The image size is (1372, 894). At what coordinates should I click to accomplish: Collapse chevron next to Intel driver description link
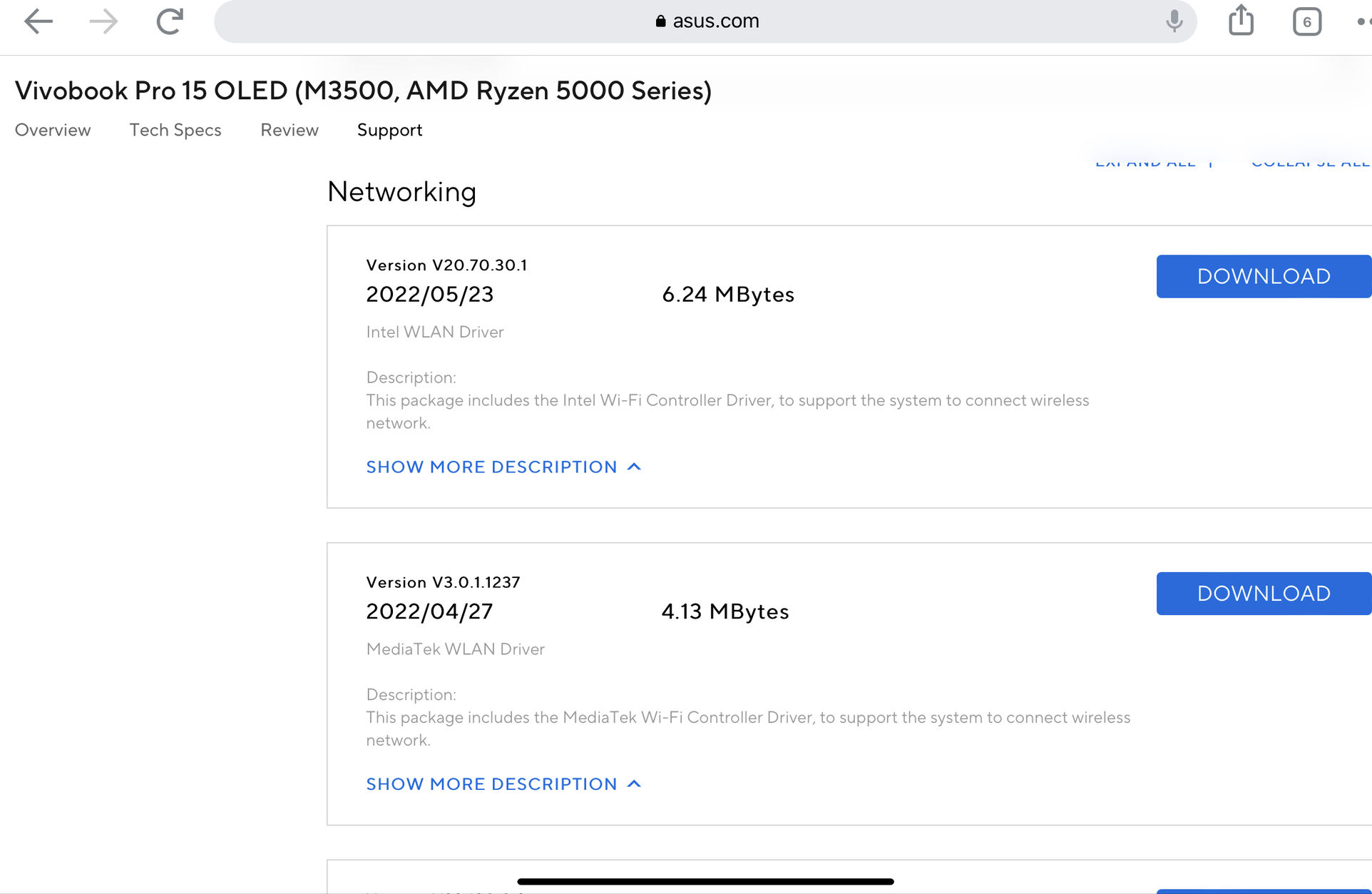tap(634, 467)
